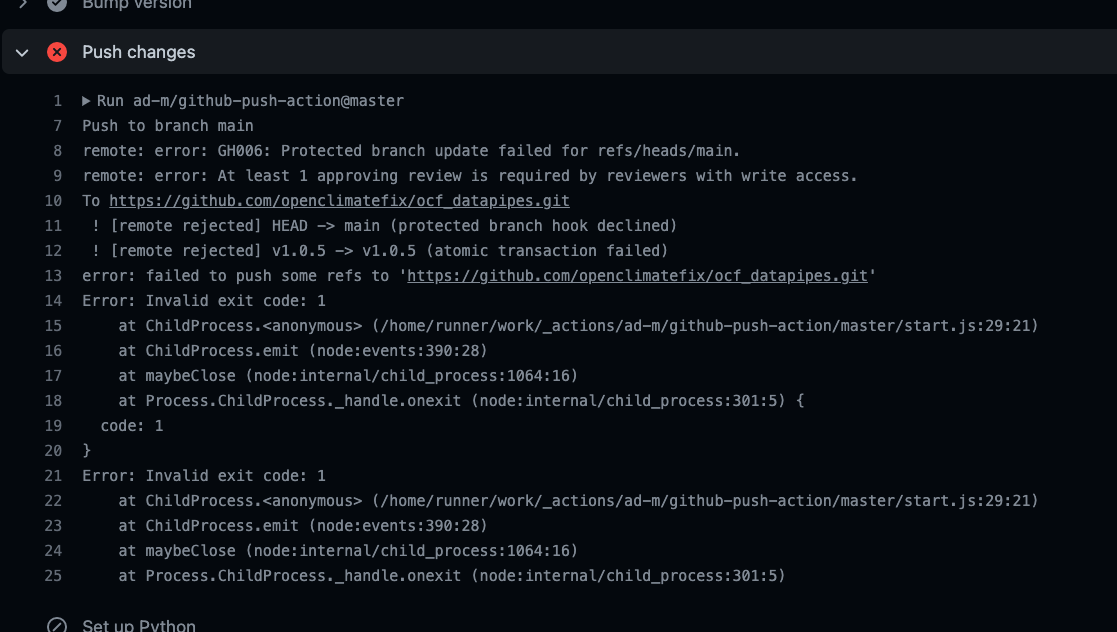Click the Push changes step title

pos(138,51)
